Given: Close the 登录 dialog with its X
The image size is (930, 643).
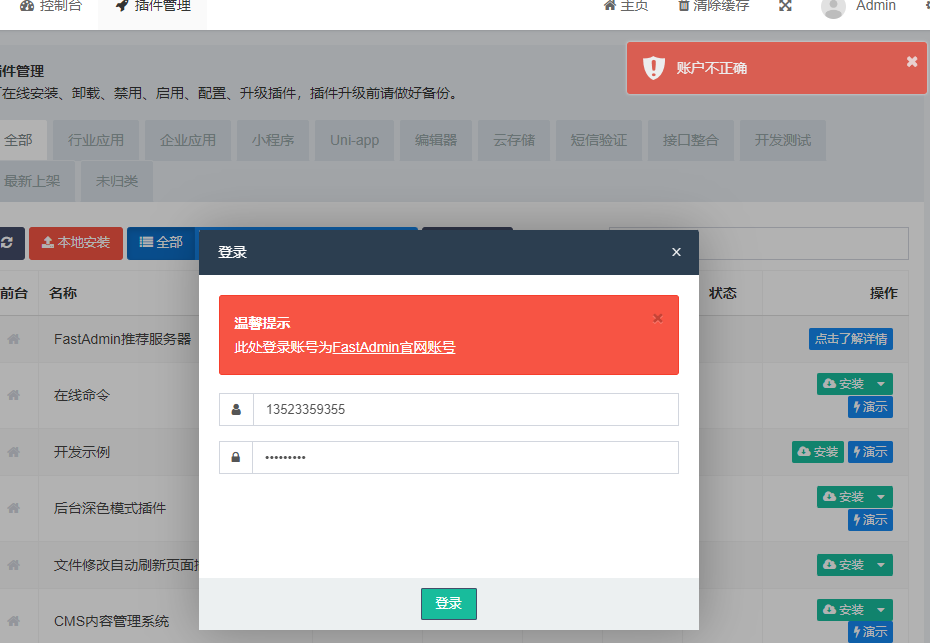Looking at the screenshot, I should point(676,252).
